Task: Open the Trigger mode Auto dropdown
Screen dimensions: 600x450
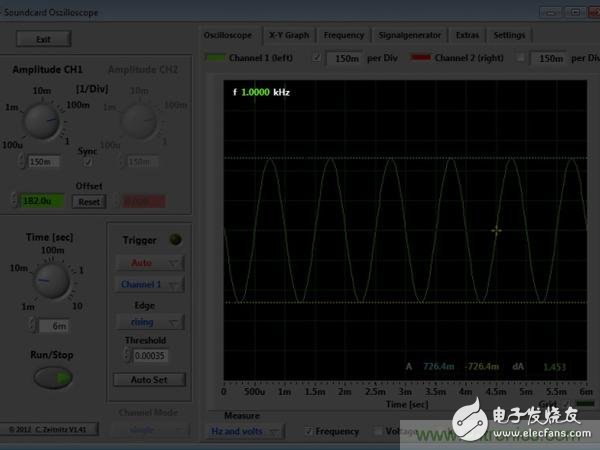Action: coord(149,263)
